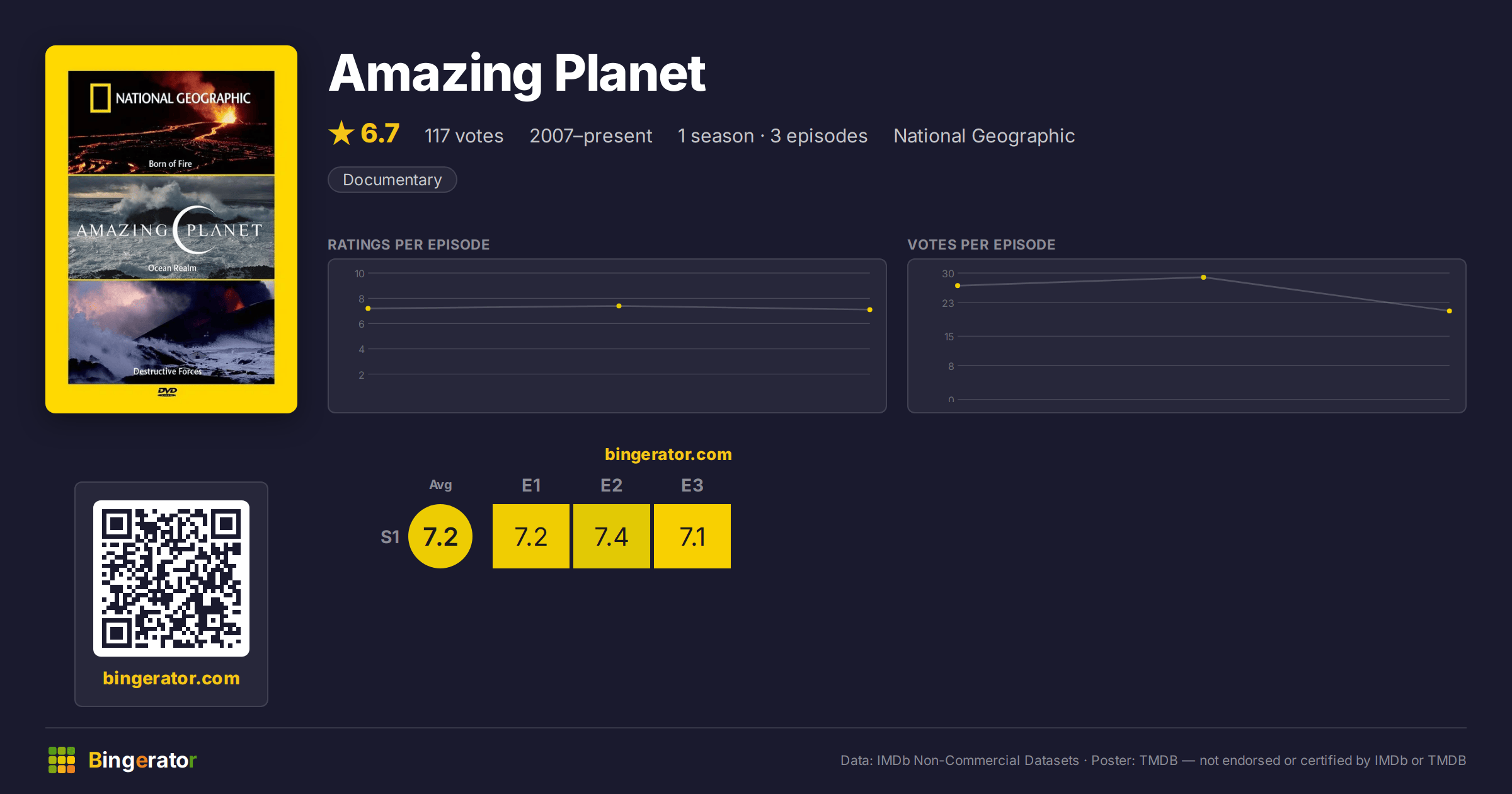Click the National Geographic network label
Viewport: 1512px width, 794px height.
point(984,135)
